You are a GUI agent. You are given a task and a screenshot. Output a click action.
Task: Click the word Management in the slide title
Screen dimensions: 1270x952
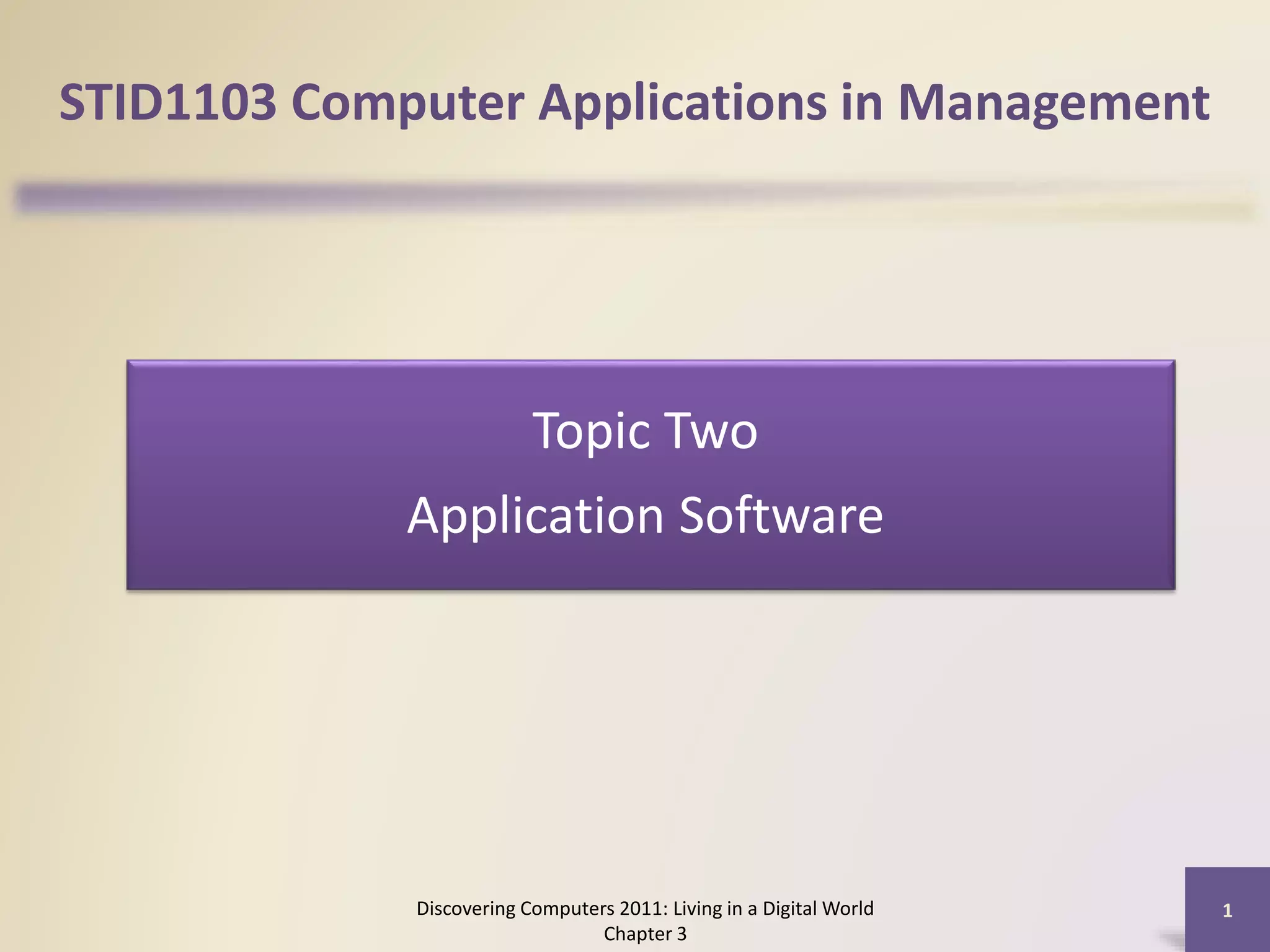coord(1053,102)
